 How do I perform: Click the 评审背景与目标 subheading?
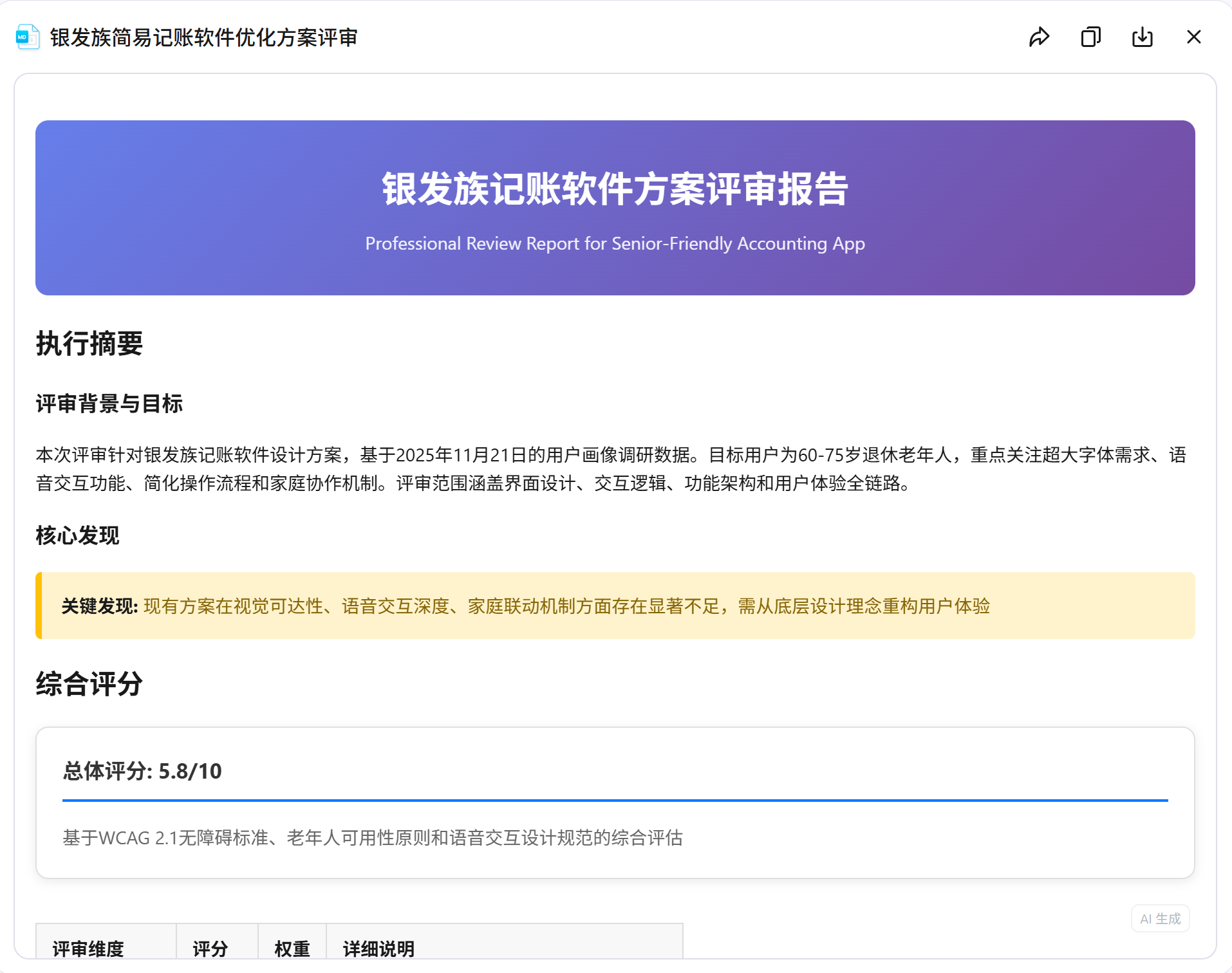(109, 404)
